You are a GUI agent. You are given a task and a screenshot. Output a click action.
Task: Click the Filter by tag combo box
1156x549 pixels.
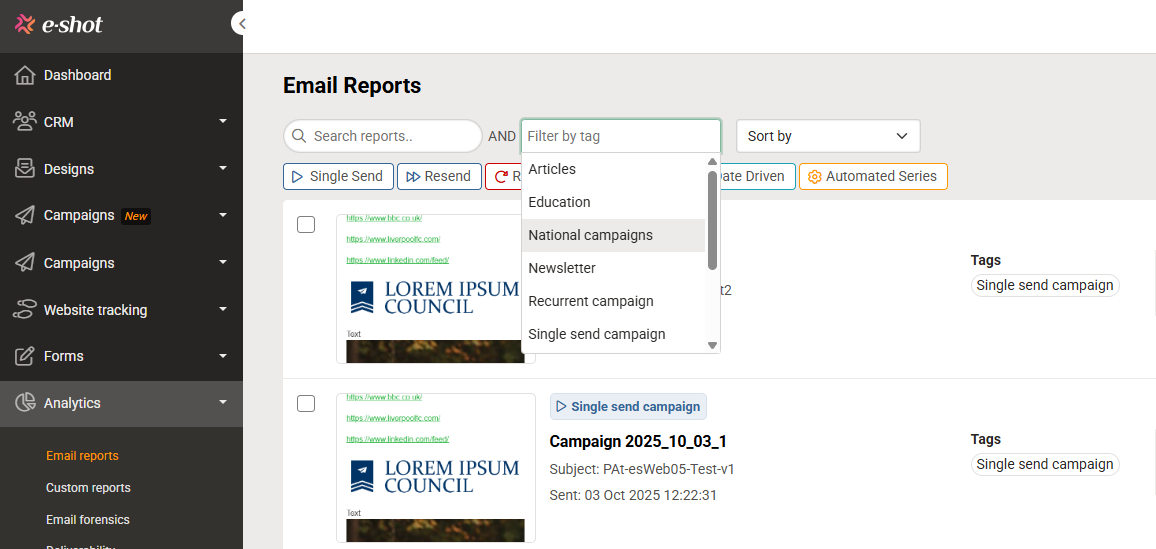[x=621, y=136]
